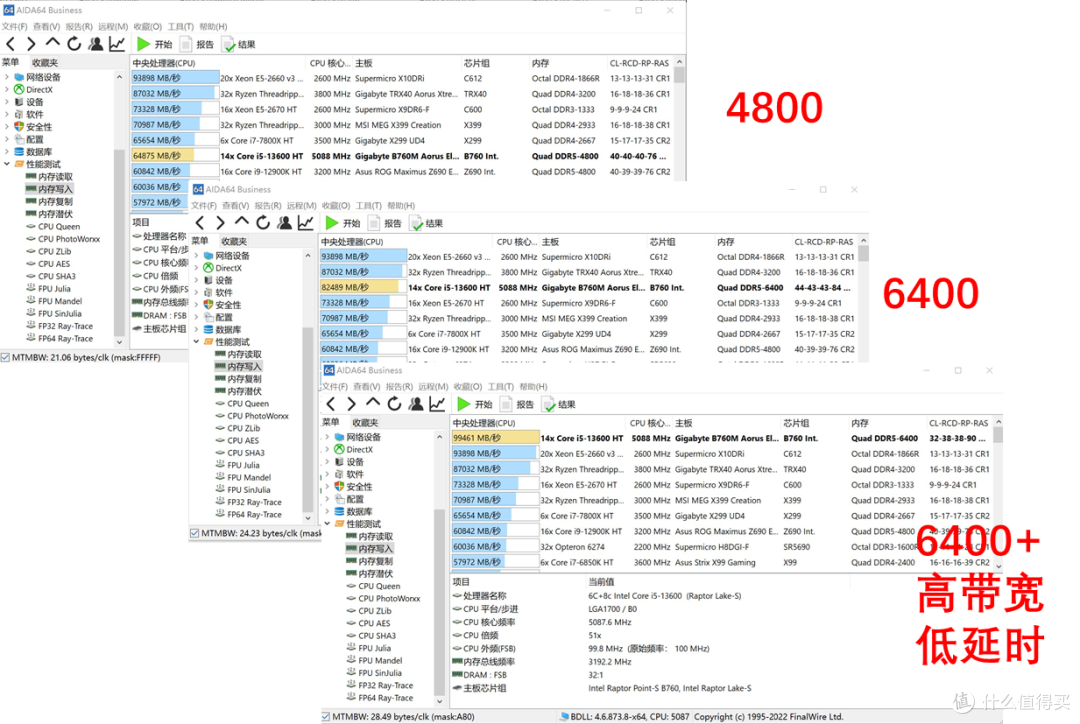Open the graph icon in the middle window toolbar

click(306, 223)
